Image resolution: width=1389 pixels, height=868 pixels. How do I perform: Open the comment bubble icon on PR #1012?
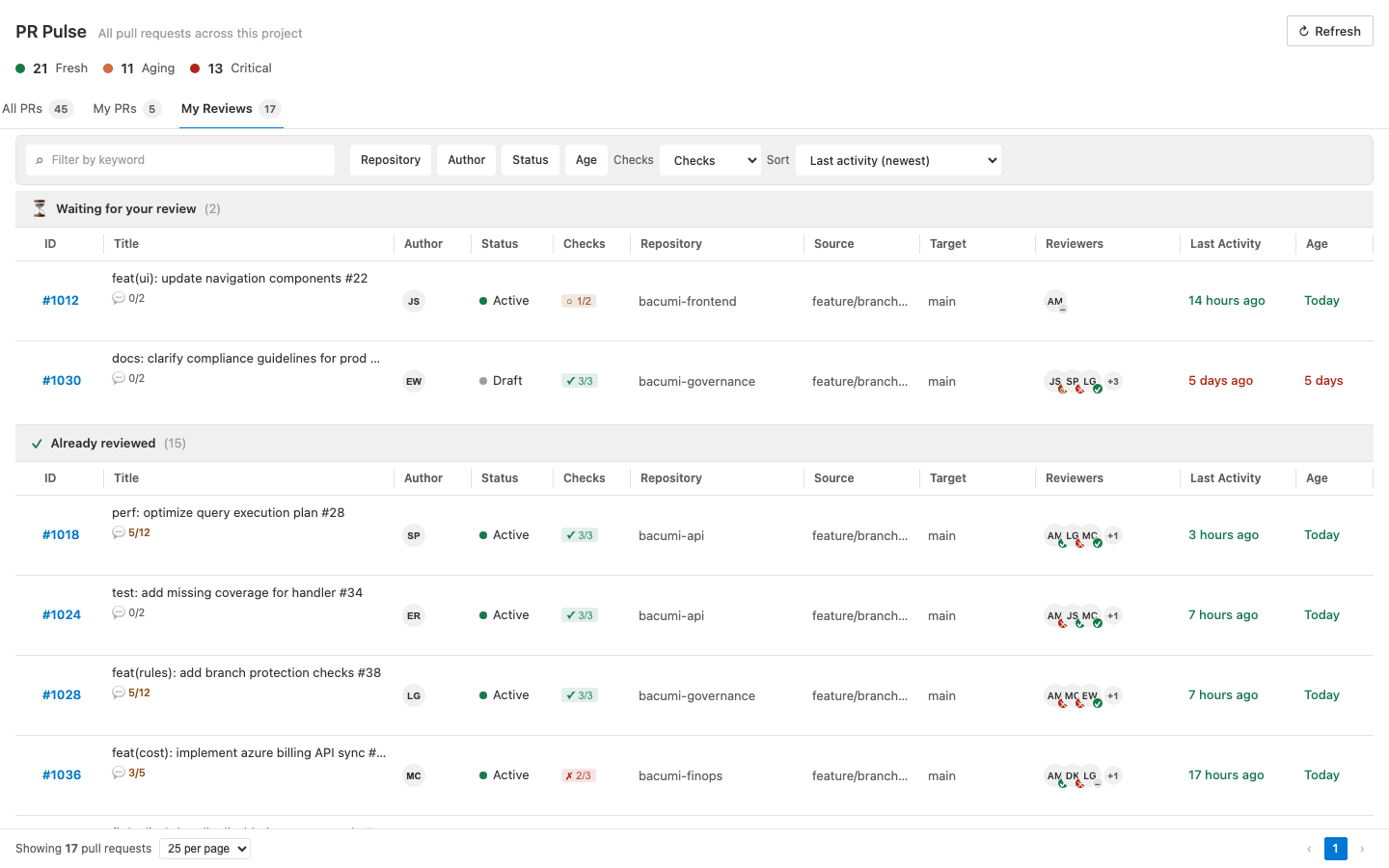(119, 298)
